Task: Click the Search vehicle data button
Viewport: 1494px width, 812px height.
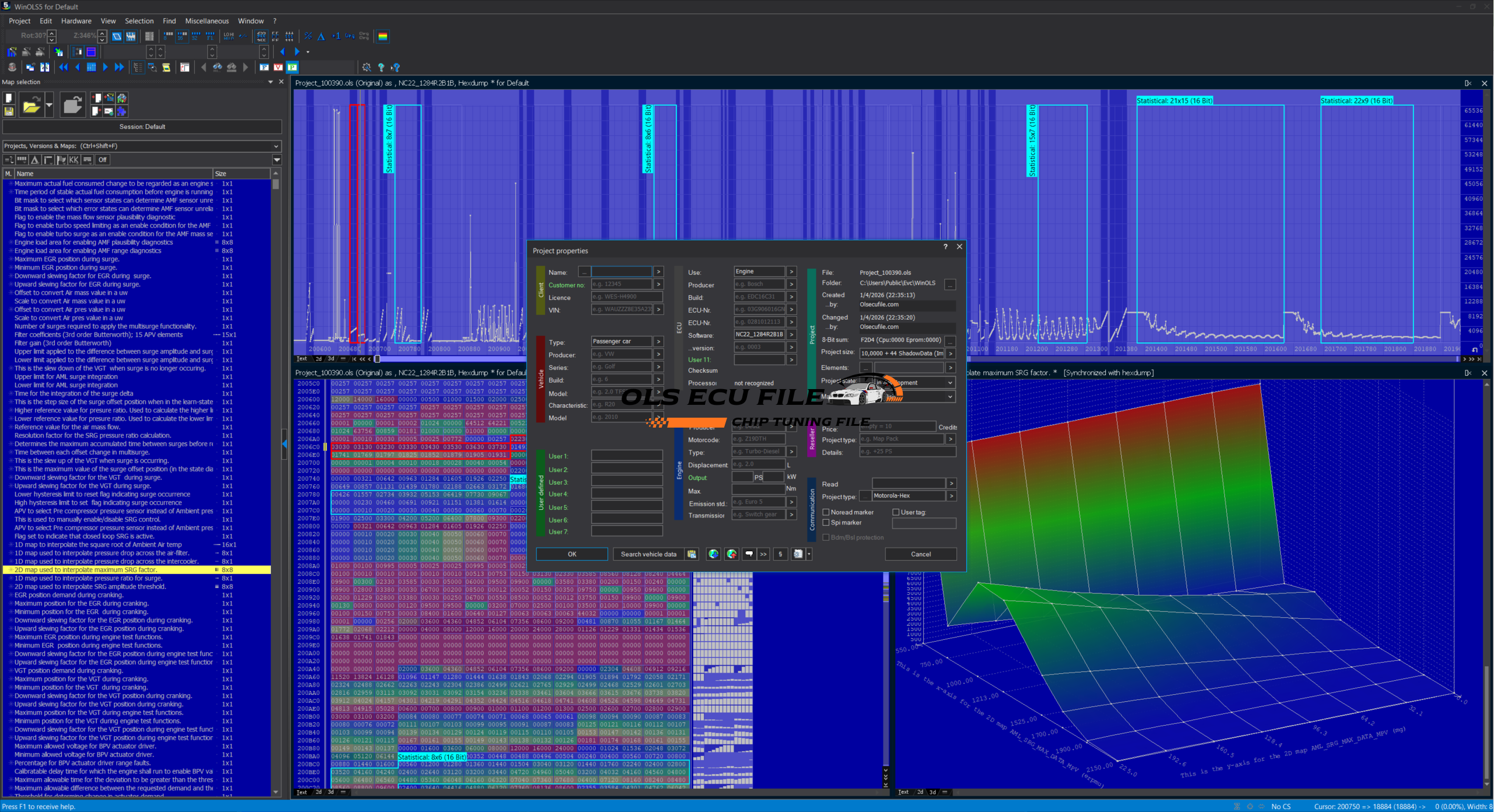Action: 648,554
